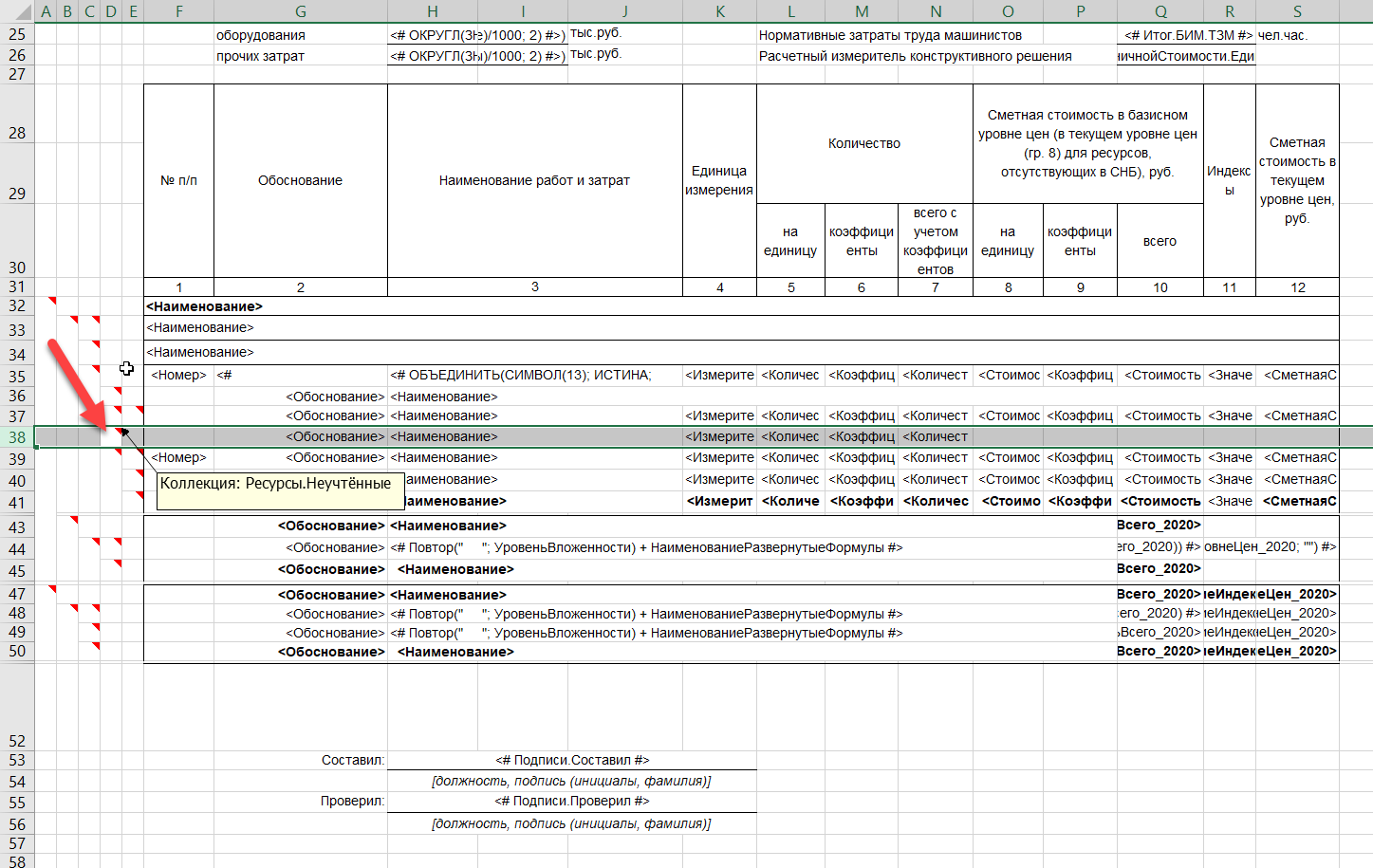
Task: Select column K header
Action: pyautogui.click(x=720, y=11)
